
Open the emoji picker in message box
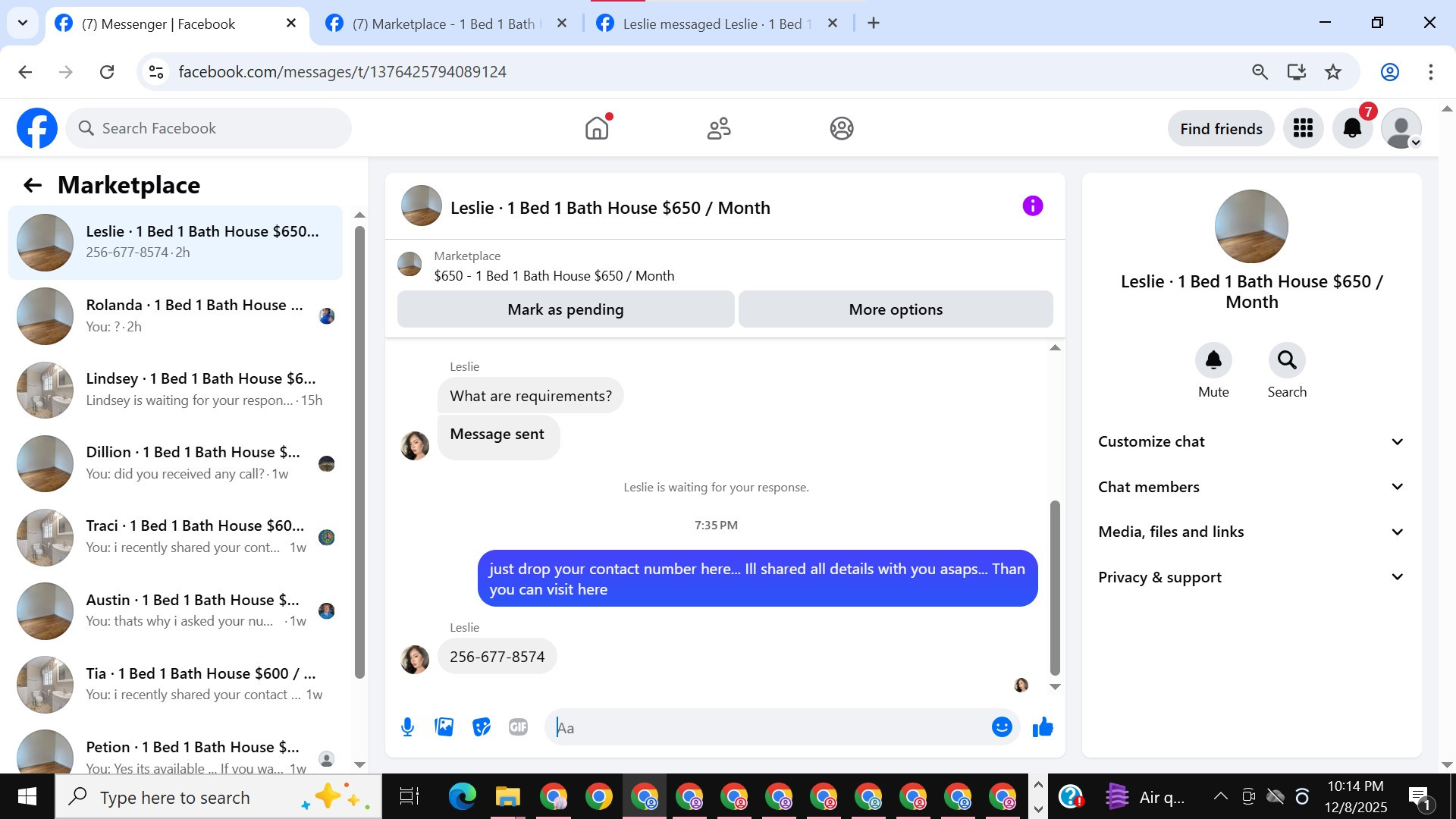point(1002,727)
